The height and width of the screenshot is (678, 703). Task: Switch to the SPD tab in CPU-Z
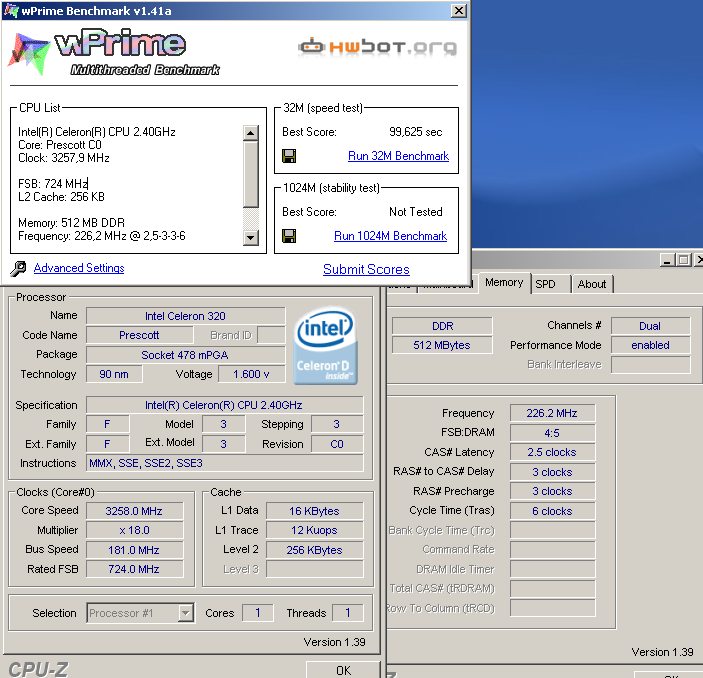(x=545, y=284)
